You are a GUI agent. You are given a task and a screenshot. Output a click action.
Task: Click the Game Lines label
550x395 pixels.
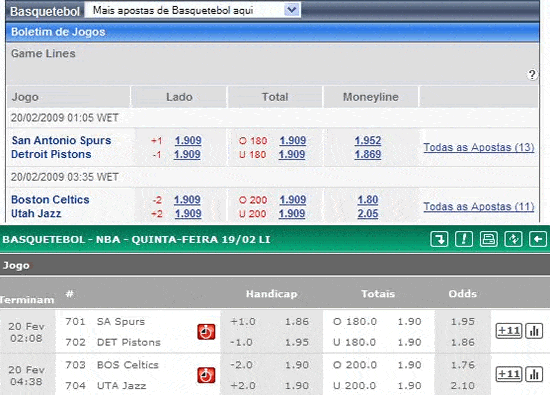[43, 53]
